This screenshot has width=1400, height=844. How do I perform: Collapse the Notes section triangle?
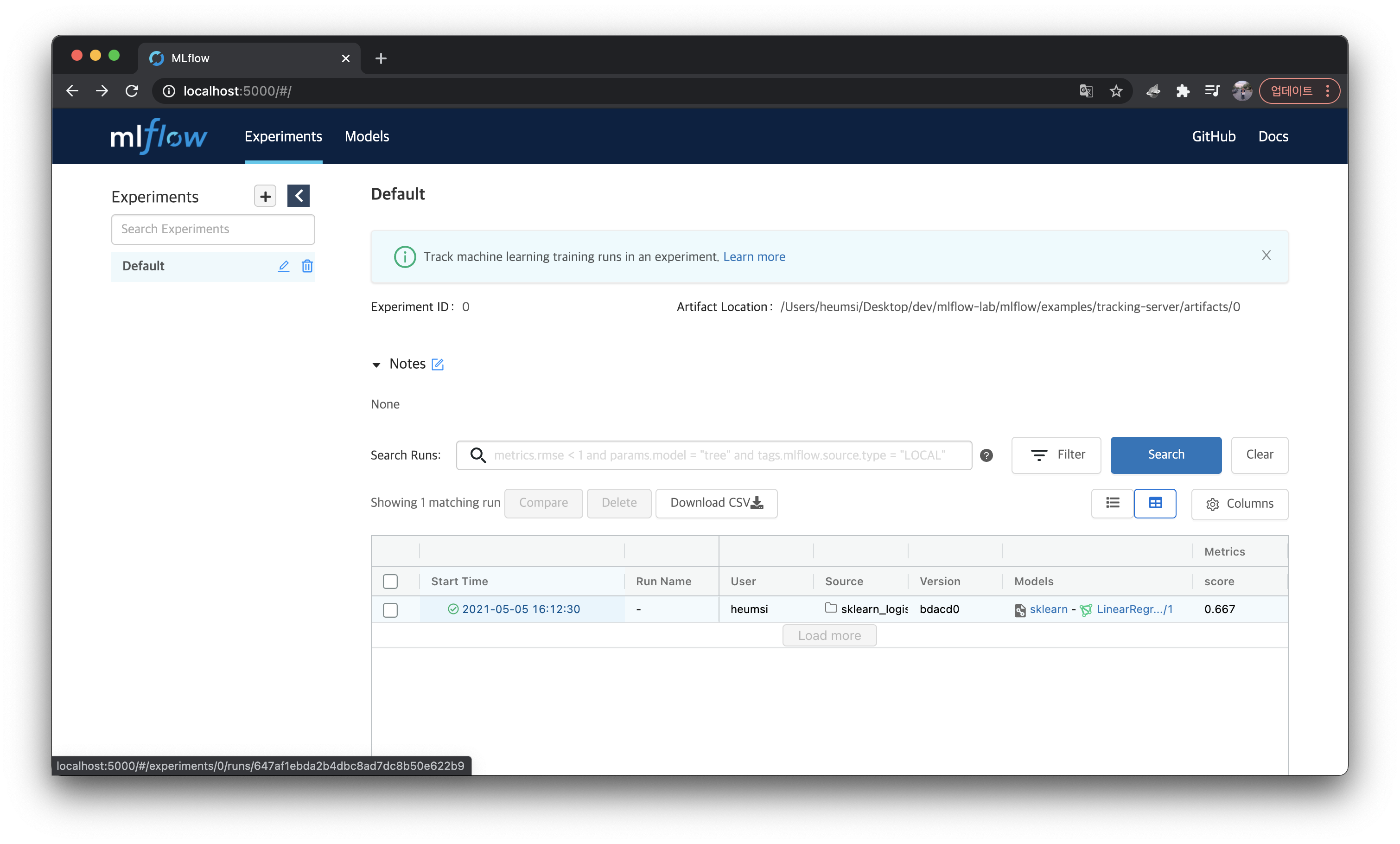(376, 365)
